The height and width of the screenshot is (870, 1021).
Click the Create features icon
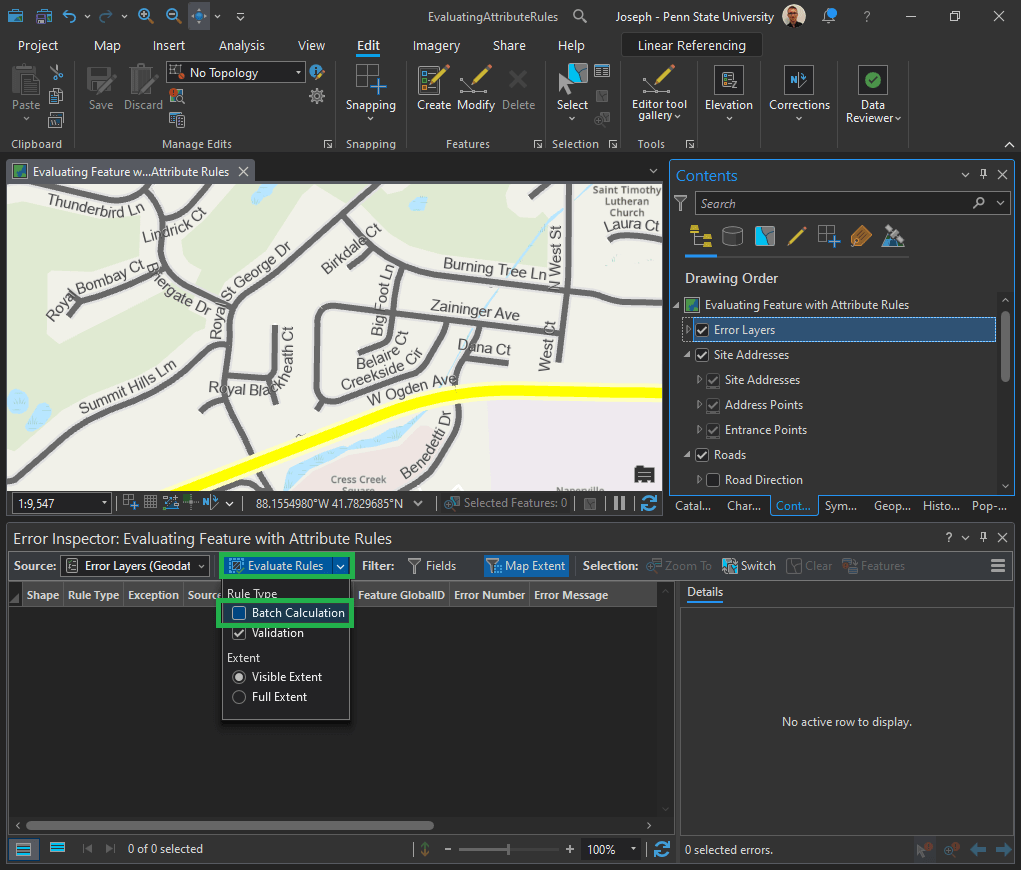click(434, 82)
